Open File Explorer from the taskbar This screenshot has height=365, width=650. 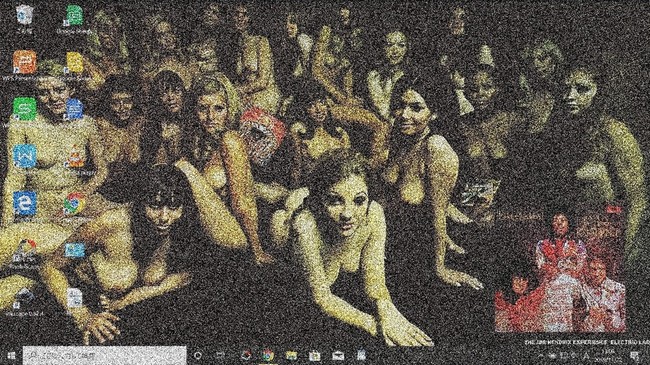[x=291, y=355]
